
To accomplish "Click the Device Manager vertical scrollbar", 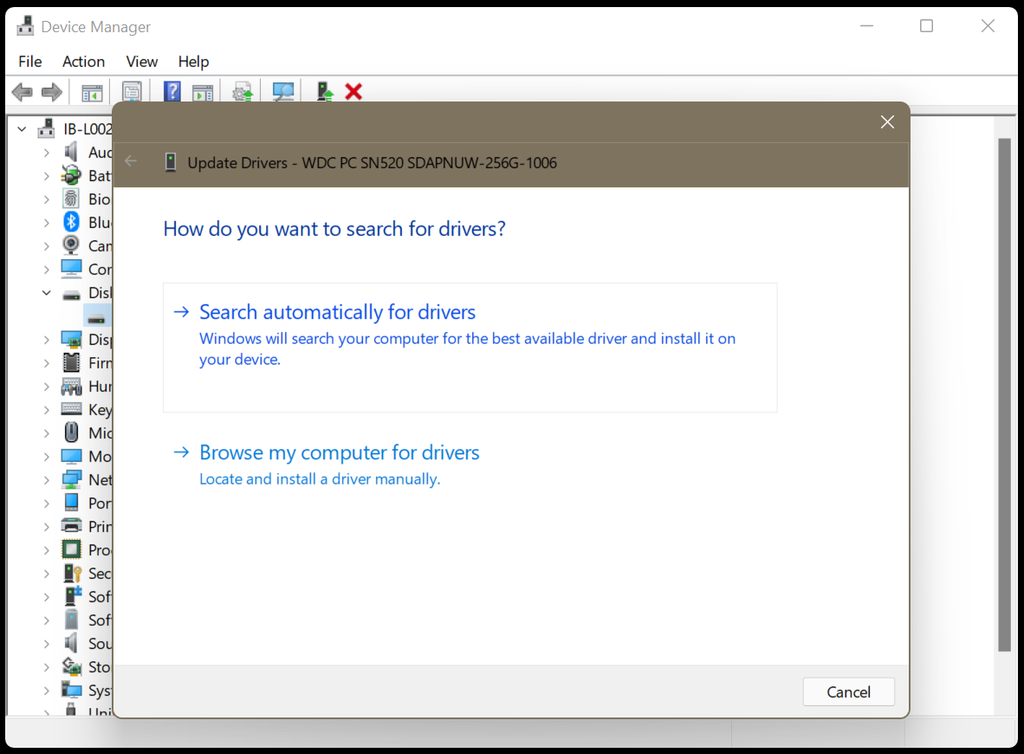I will coord(1004,394).
